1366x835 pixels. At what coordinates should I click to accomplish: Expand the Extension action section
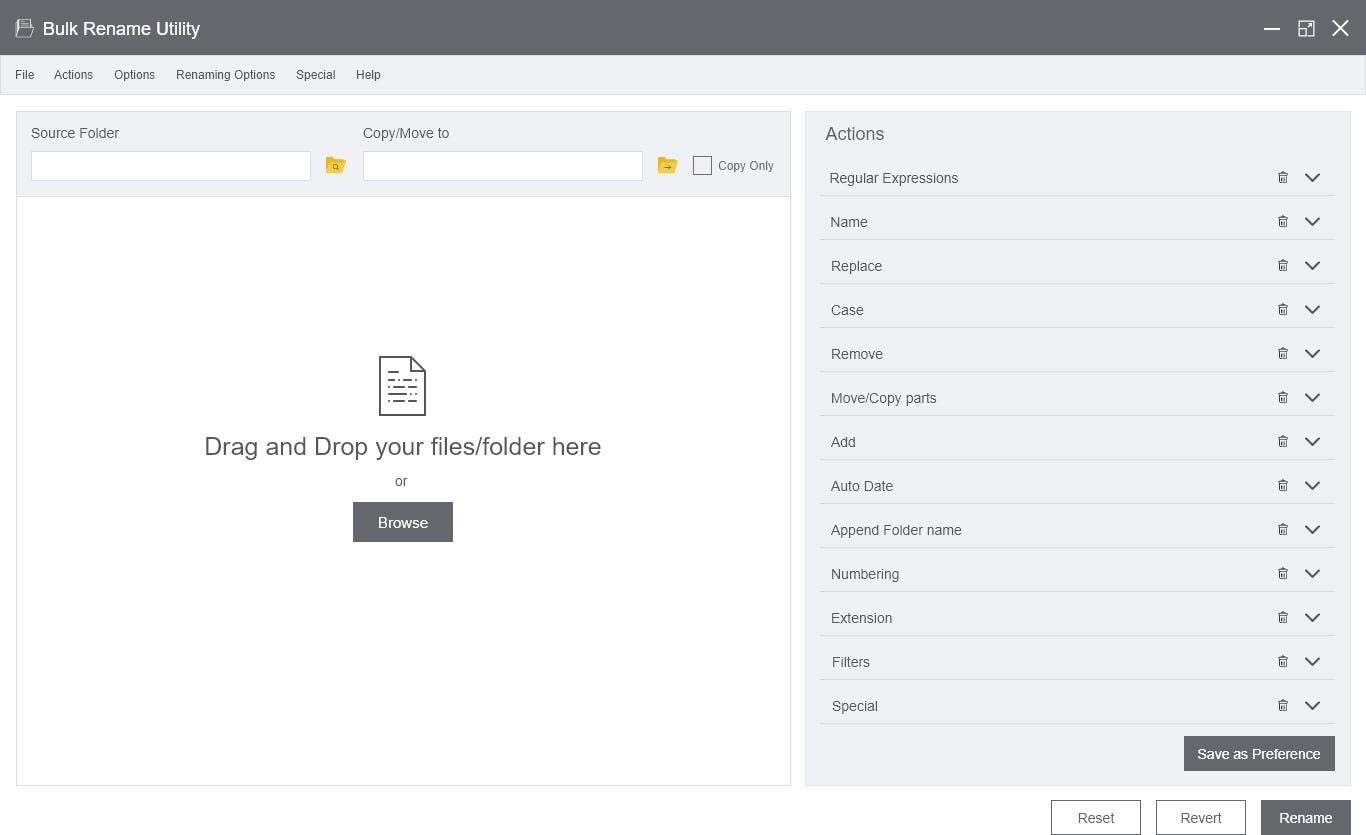click(x=1313, y=617)
